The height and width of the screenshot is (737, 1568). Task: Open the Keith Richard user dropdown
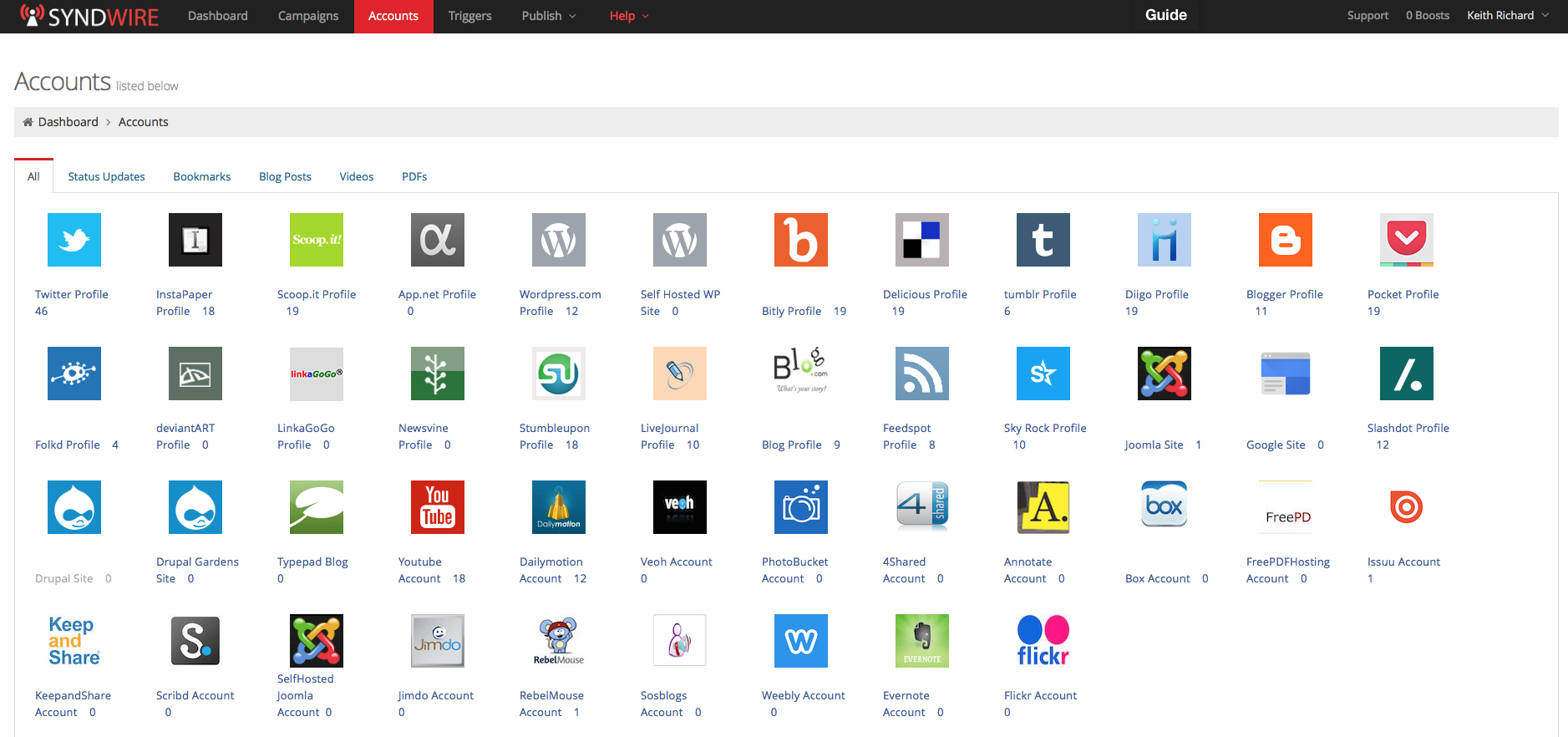(1508, 16)
